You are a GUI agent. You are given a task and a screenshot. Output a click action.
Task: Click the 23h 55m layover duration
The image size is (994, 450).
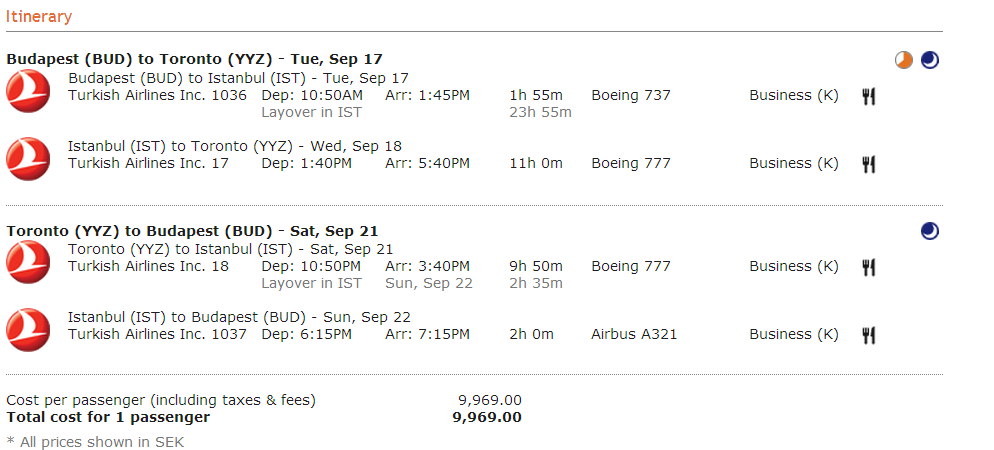540,112
